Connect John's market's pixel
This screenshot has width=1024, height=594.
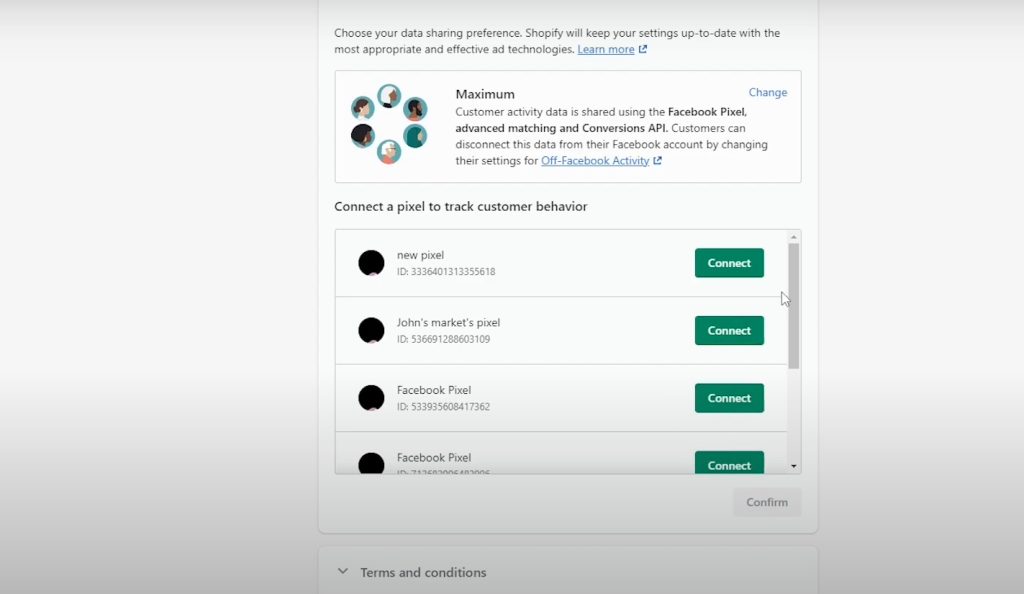(729, 331)
